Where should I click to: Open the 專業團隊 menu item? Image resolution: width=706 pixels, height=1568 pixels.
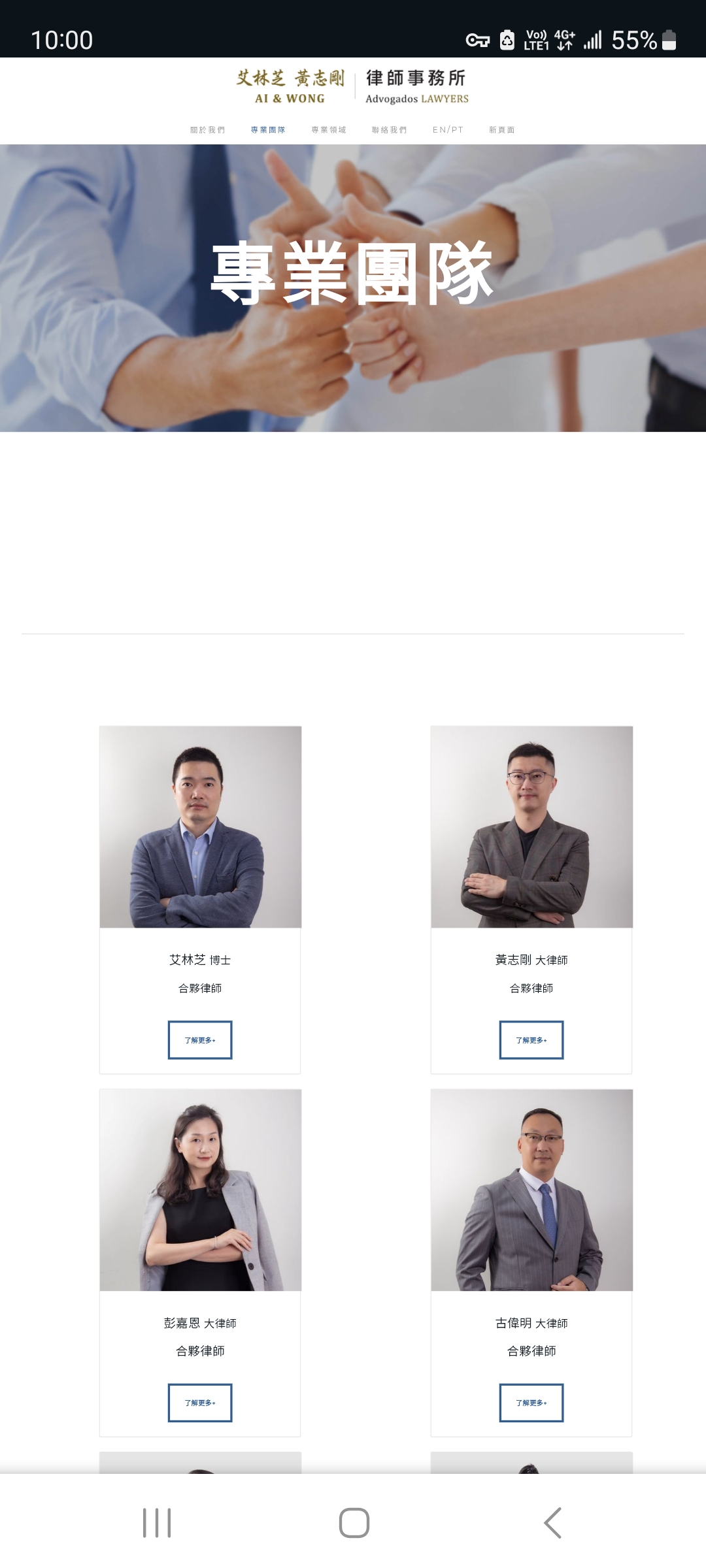click(x=268, y=130)
